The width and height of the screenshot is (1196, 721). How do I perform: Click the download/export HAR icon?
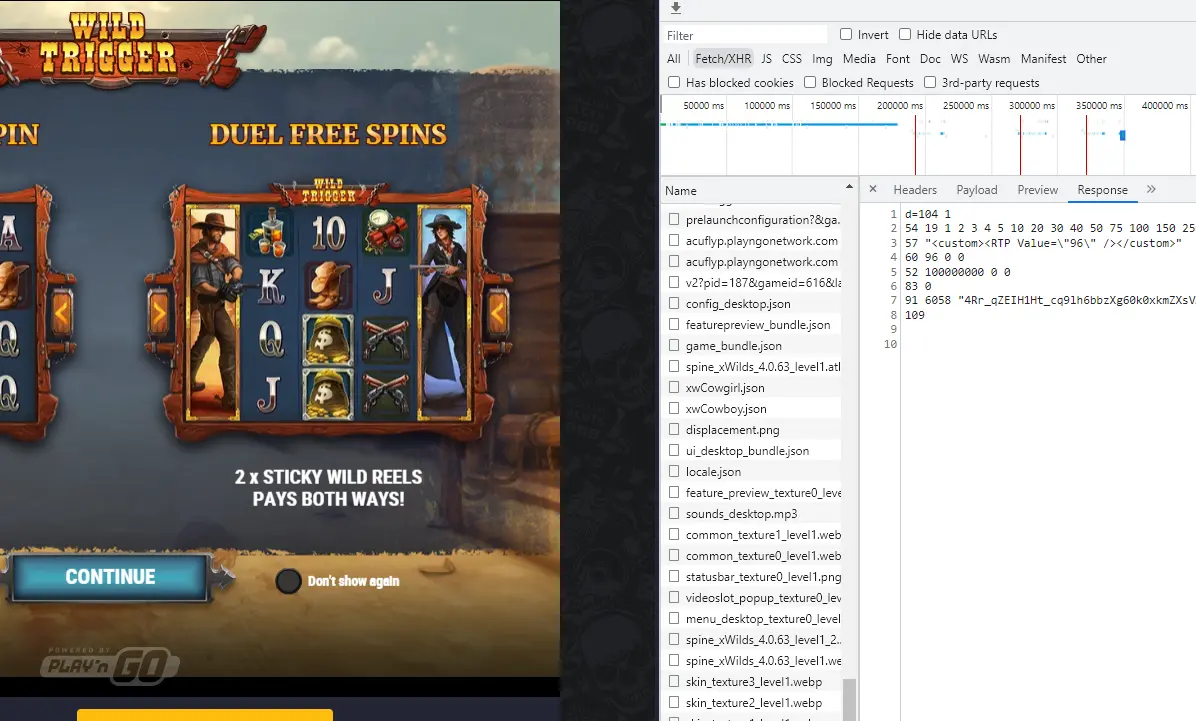(x=675, y=8)
